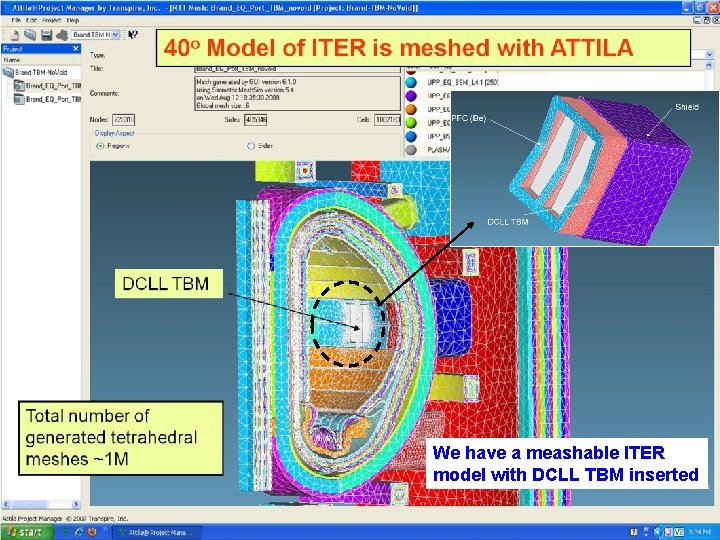Expand the quick launch overflow chevron
Screen dimensions: 720x540
coord(105,529)
